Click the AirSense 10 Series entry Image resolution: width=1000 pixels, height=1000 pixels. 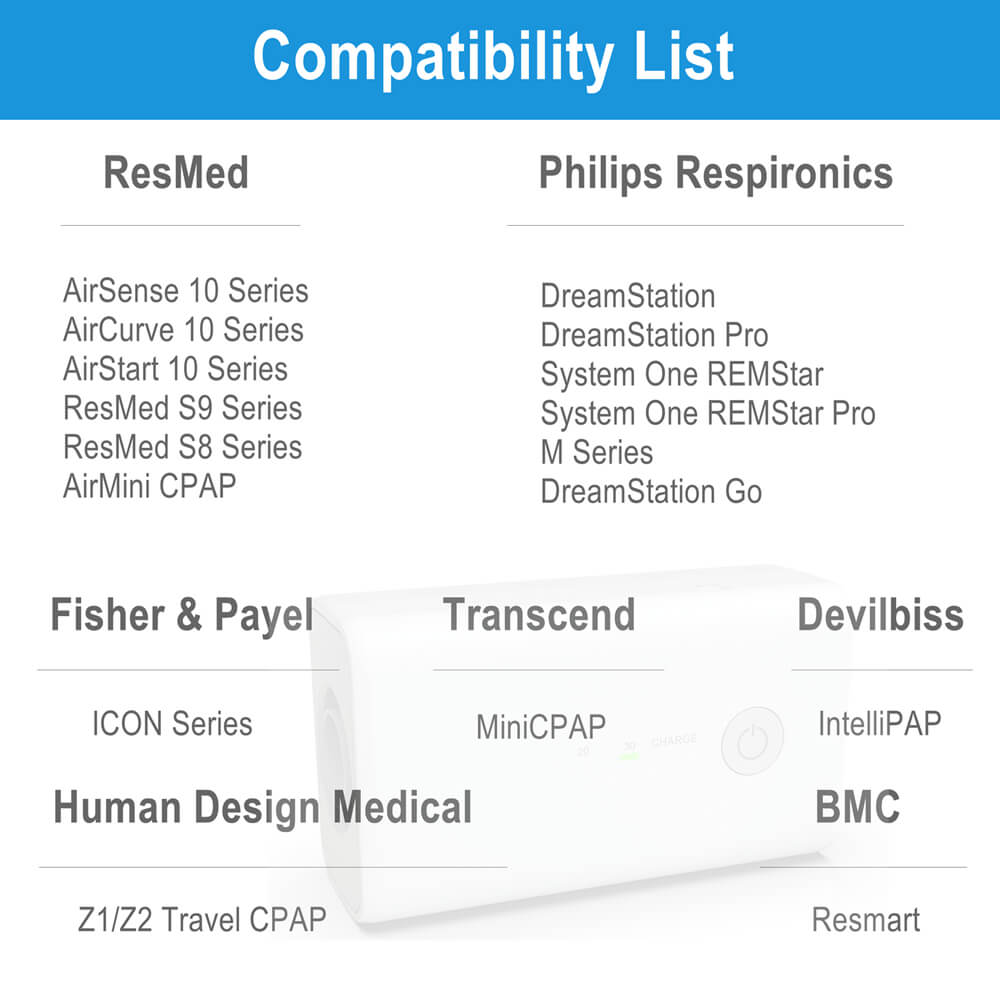click(x=186, y=291)
